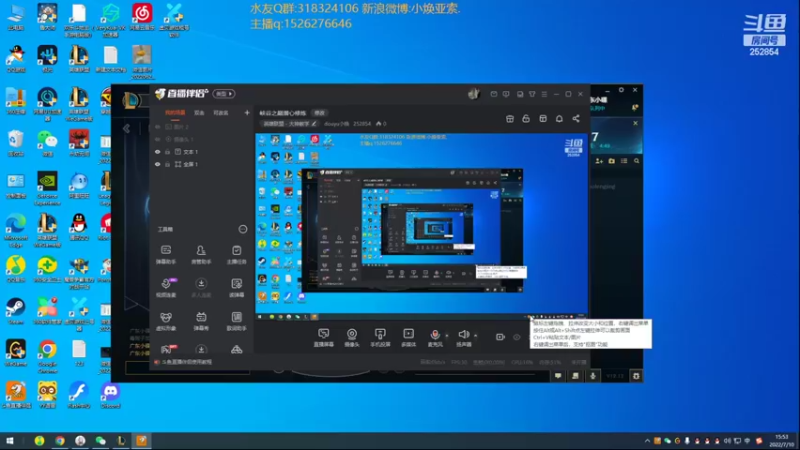Click the back chevron in League client
The height and width of the screenshot is (450, 800).
tap(127, 129)
